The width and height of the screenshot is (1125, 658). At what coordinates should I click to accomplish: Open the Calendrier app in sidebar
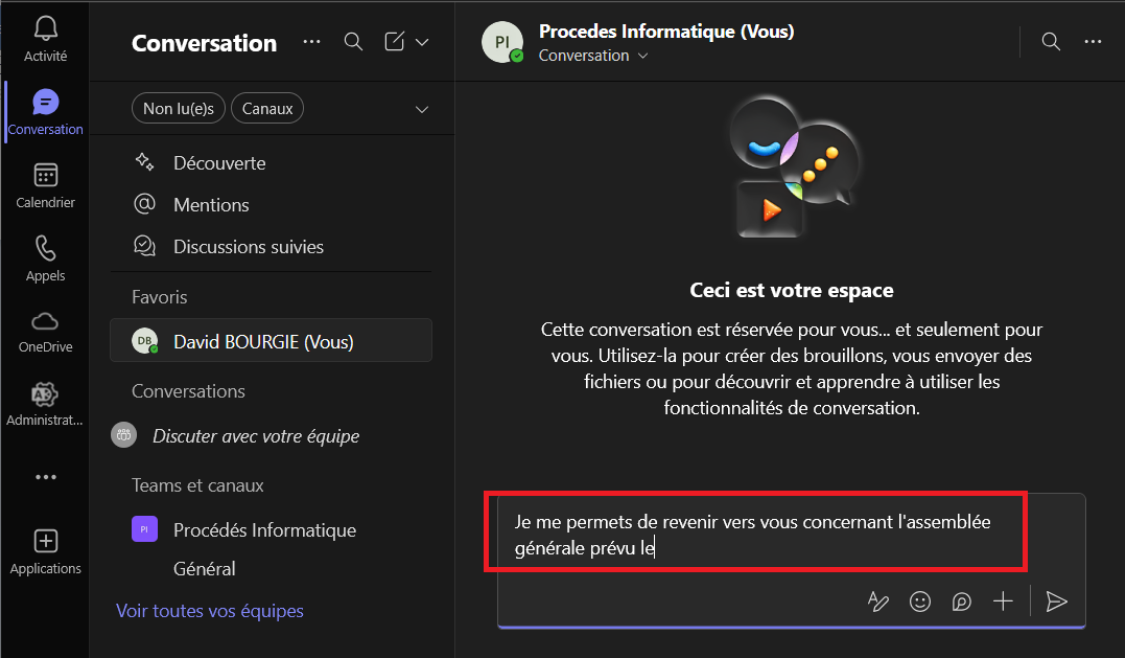click(x=45, y=177)
